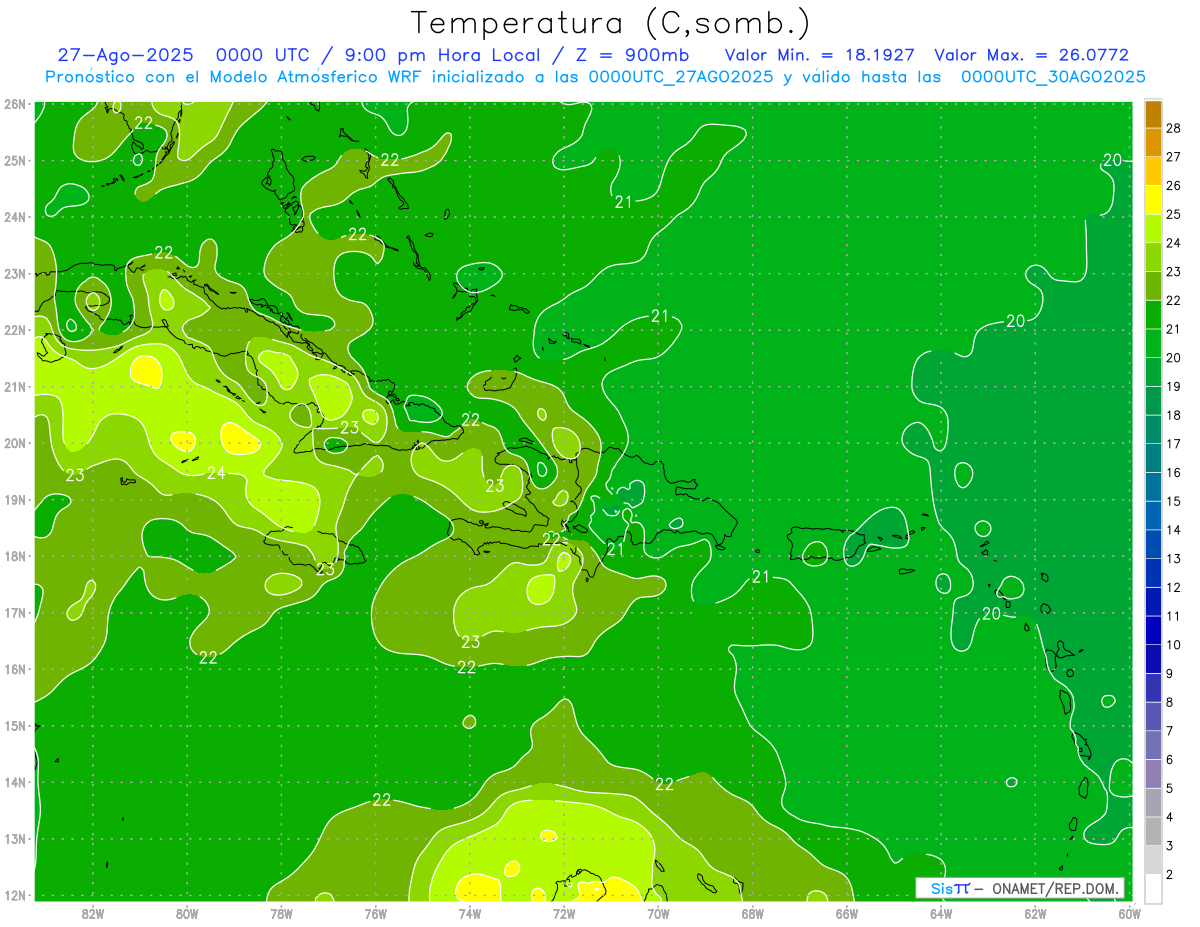Click the color scale segment between 27 and 28

[1153, 142]
